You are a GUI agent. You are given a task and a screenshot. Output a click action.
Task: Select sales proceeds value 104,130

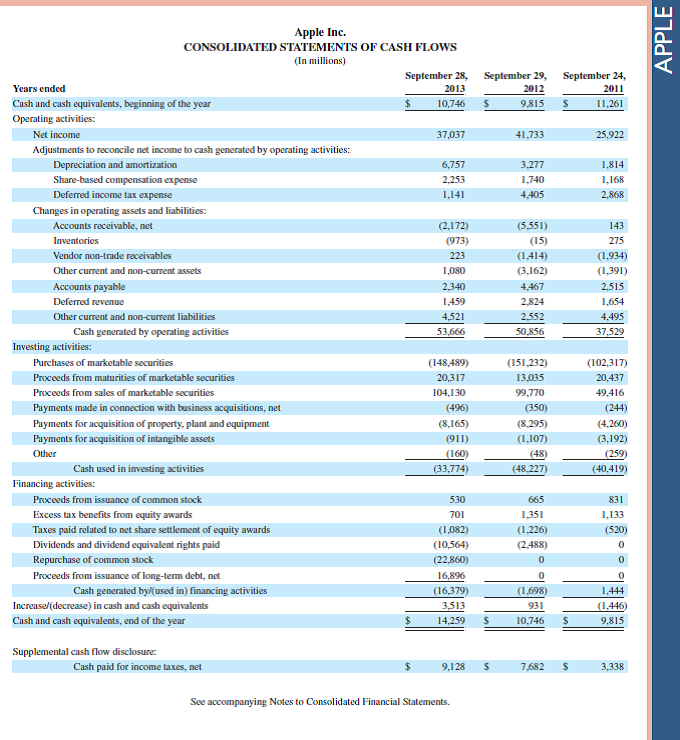448,393
